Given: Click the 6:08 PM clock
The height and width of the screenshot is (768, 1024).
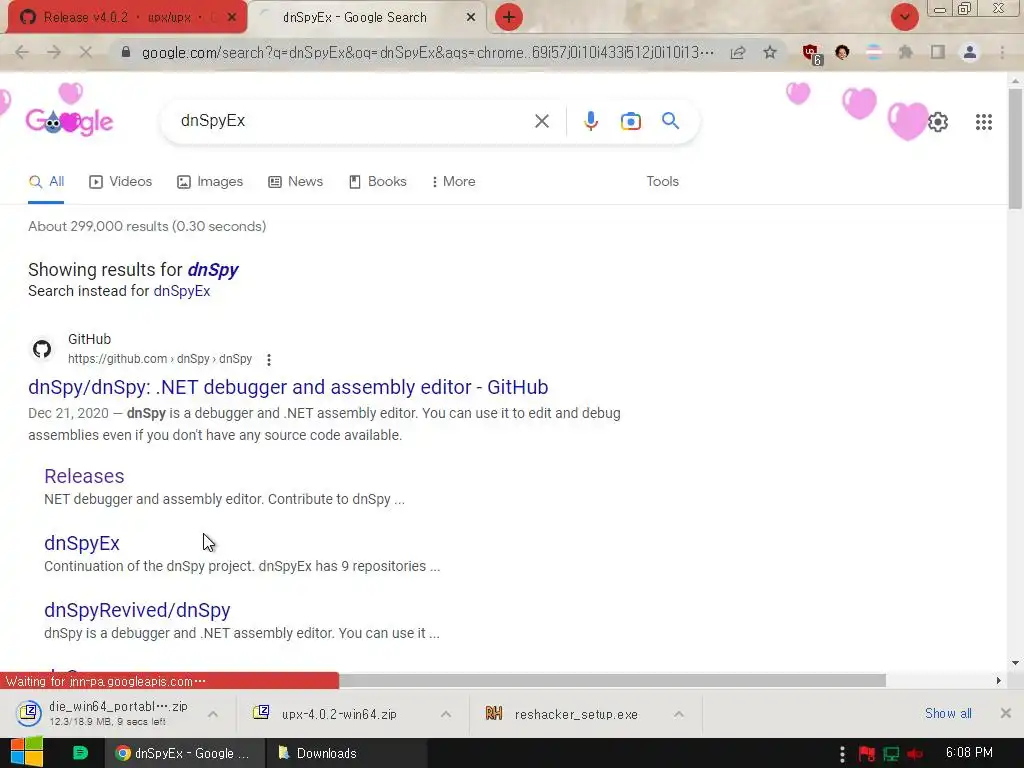Looking at the screenshot, I should pyautogui.click(x=969, y=753).
